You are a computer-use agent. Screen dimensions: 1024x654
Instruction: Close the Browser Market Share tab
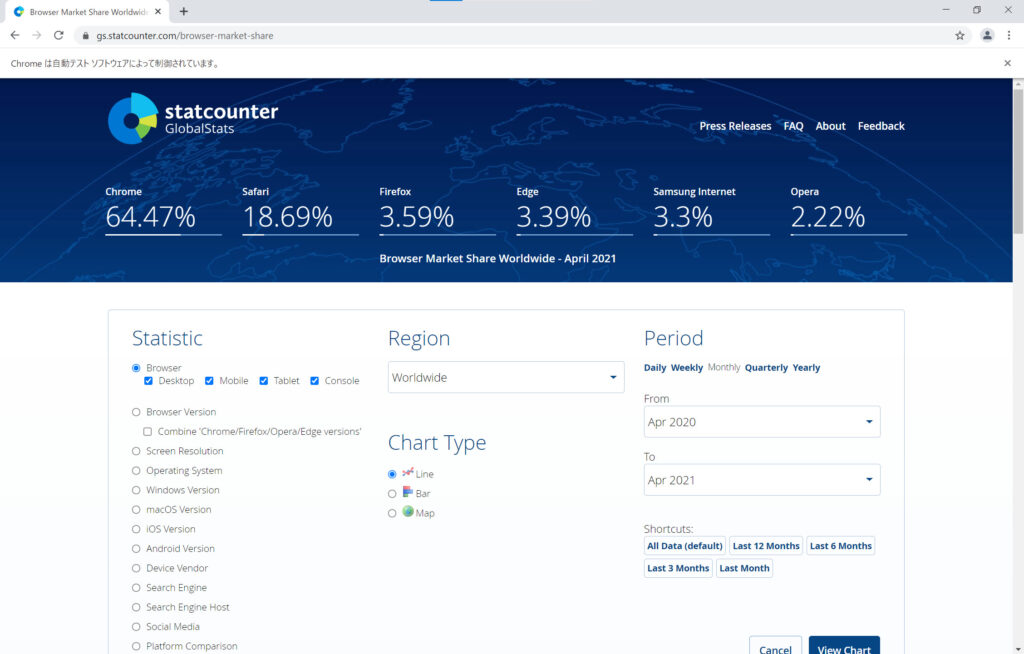click(x=158, y=11)
